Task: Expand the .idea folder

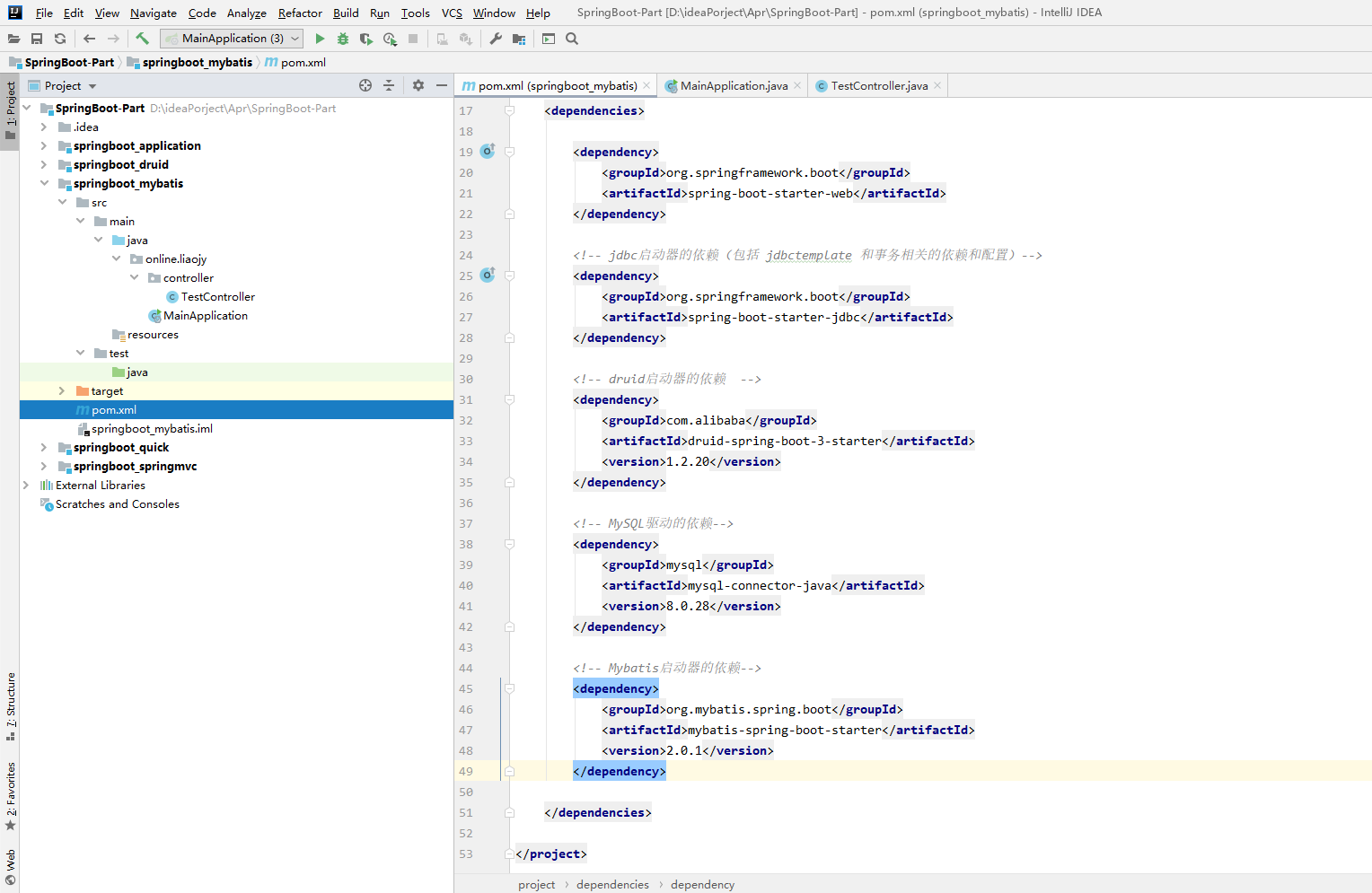Action: tap(43, 127)
